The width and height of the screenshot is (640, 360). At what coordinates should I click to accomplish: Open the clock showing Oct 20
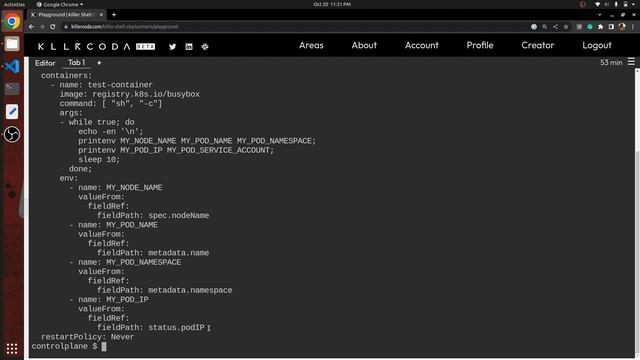[x=332, y=4]
